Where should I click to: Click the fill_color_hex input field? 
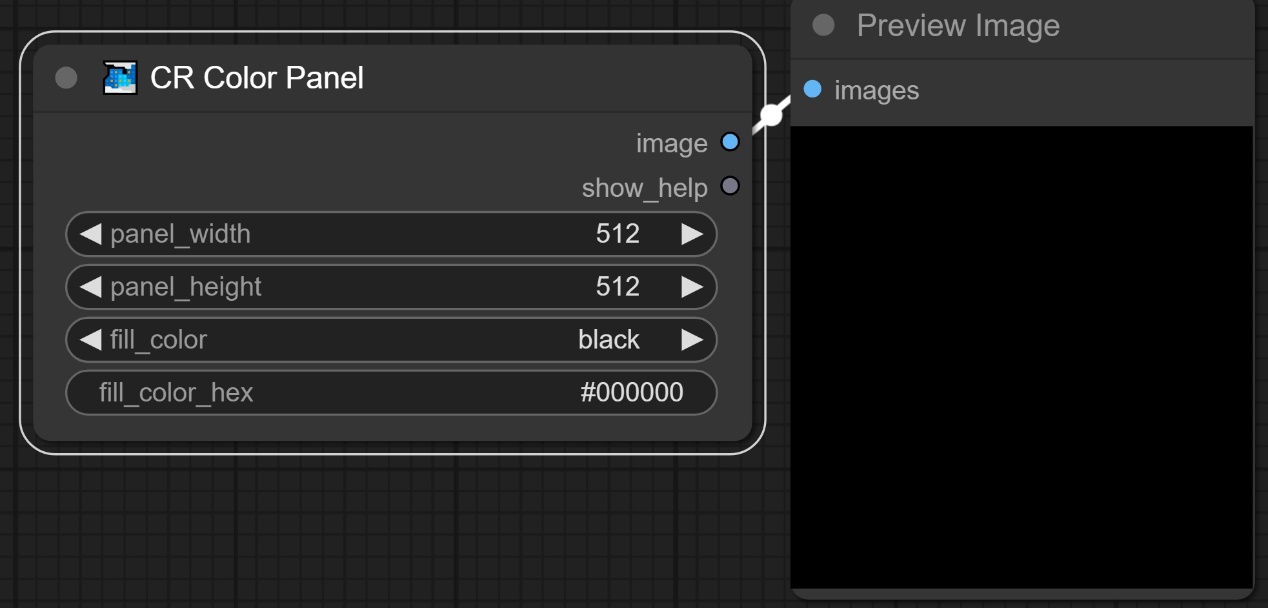391,393
